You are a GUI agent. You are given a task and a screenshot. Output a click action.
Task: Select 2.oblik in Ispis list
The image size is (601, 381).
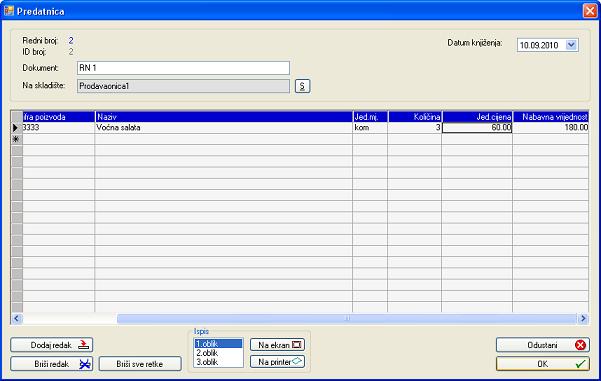pos(218,353)
